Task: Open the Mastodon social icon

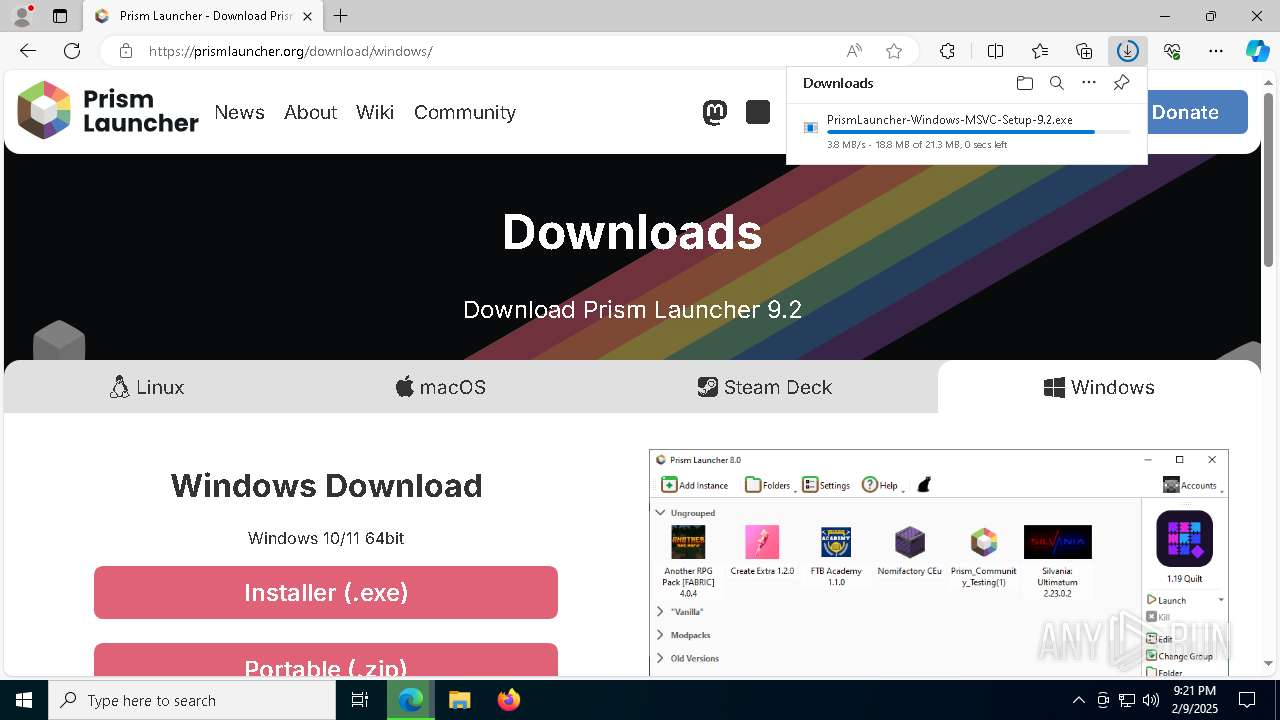Action: (x=715, y=113)
